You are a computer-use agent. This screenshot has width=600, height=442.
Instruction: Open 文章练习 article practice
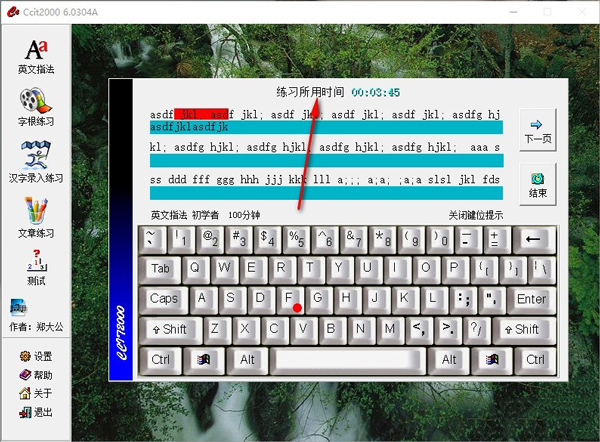[x=36, y=217]
